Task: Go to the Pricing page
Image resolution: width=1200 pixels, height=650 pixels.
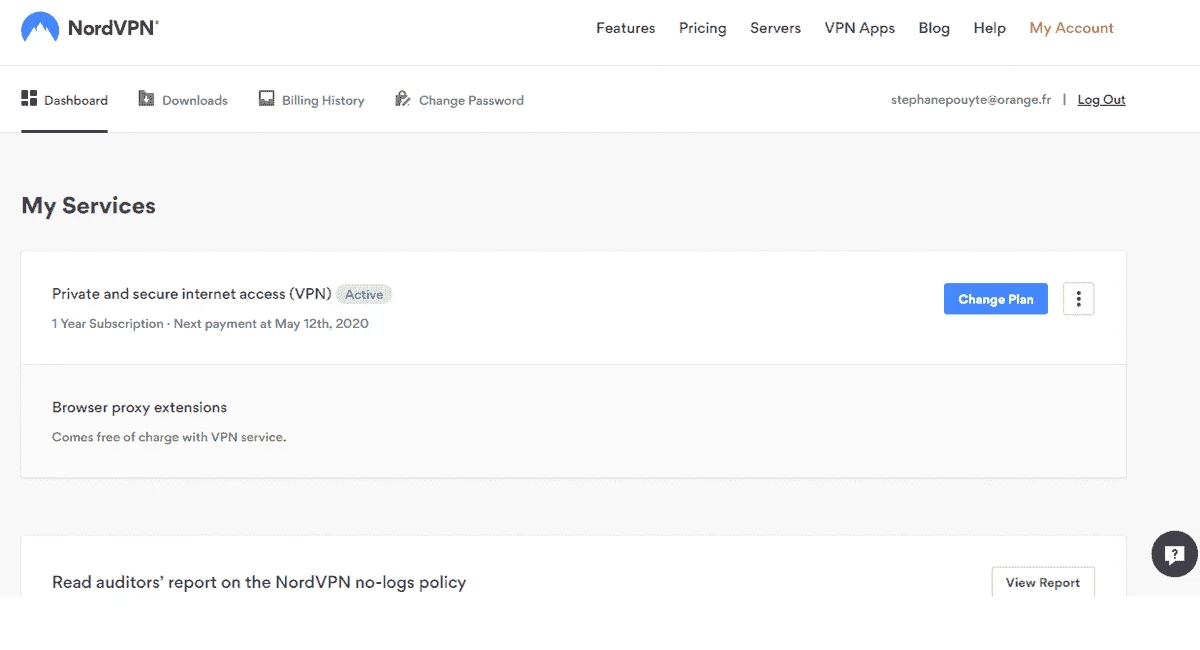Action: 703,28
